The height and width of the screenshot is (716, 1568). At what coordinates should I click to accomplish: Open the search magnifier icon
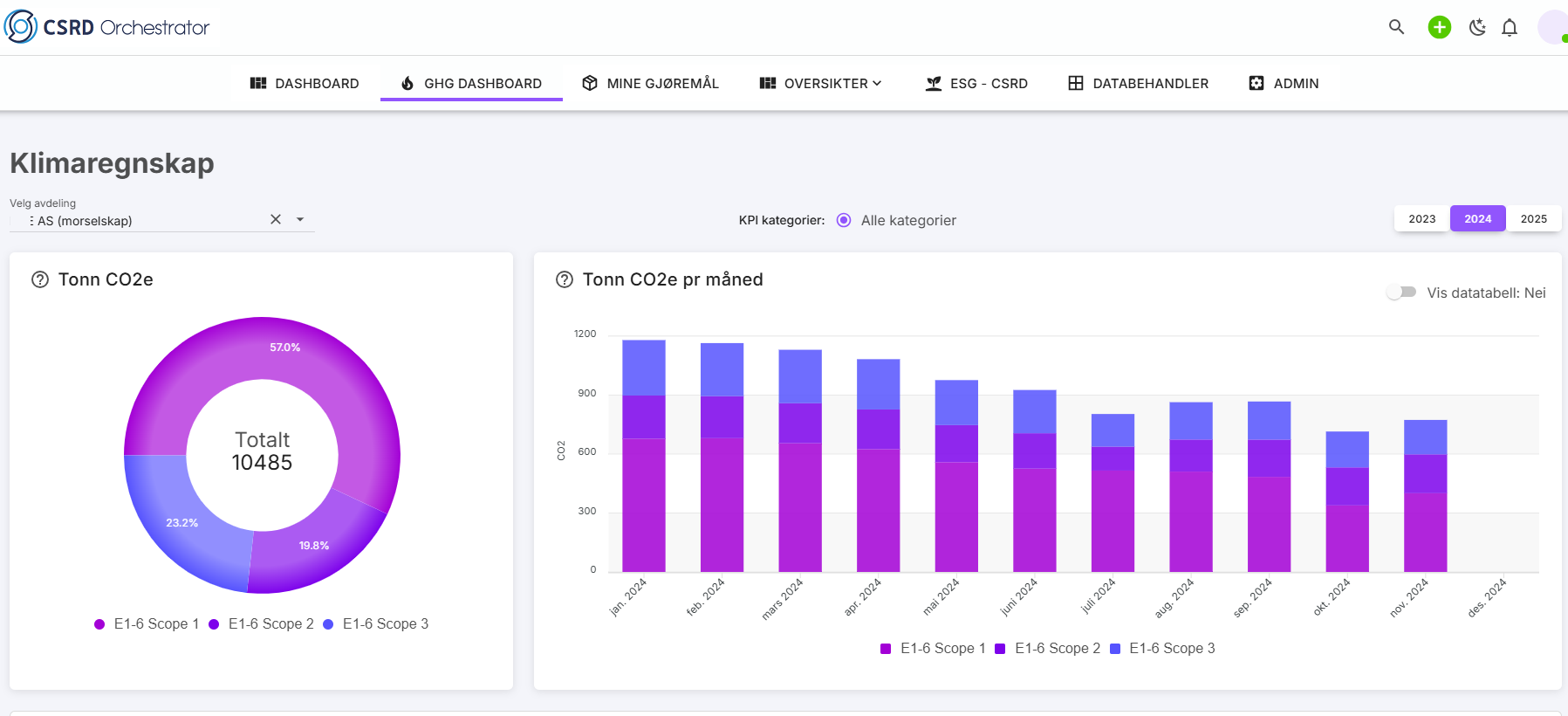coord(1396,27)
